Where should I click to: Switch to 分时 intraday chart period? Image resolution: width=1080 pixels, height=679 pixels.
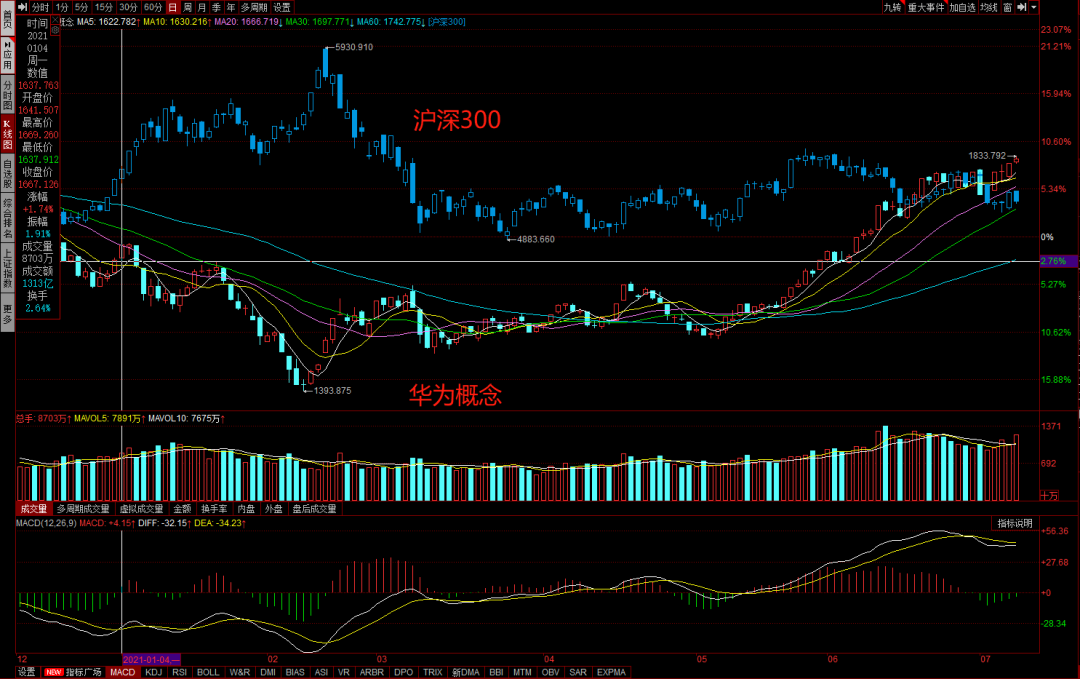click(x=40, y=7)
